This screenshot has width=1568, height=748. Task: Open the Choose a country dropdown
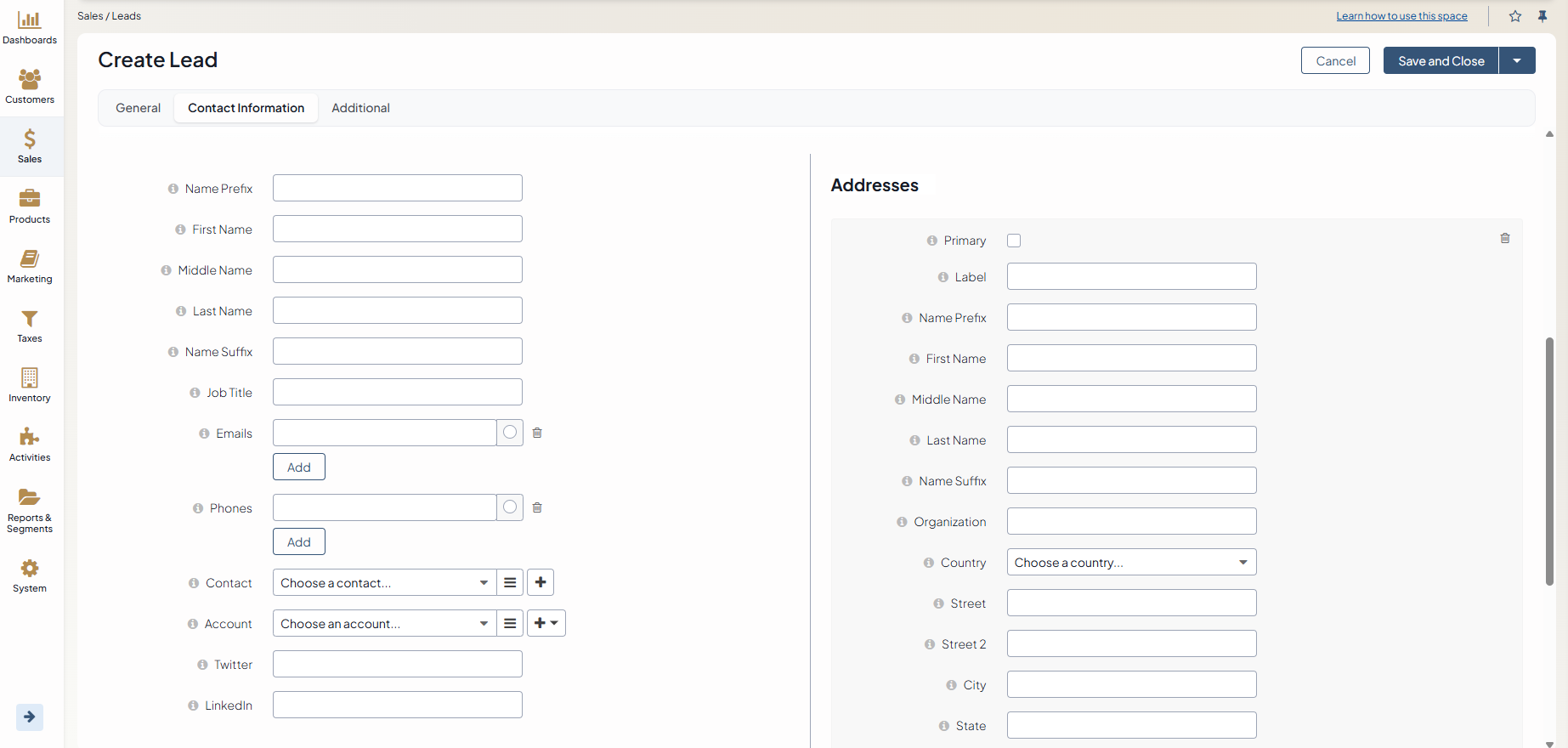coord(1131,563)
